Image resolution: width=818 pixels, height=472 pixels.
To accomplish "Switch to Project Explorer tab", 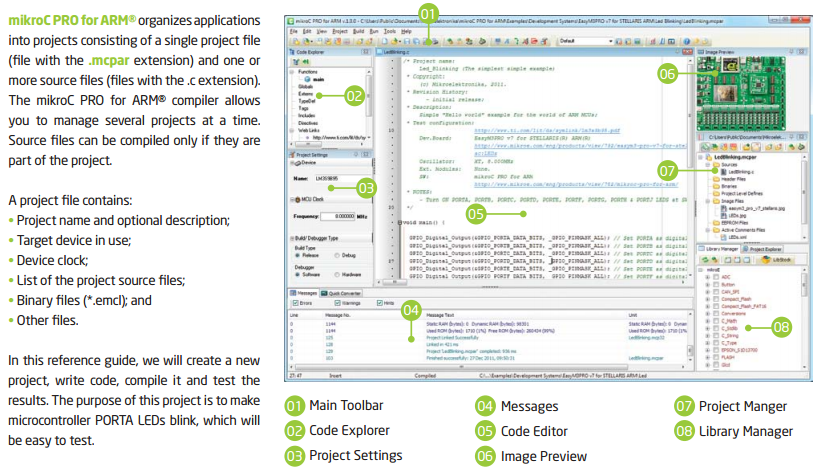I will point(762,249).
